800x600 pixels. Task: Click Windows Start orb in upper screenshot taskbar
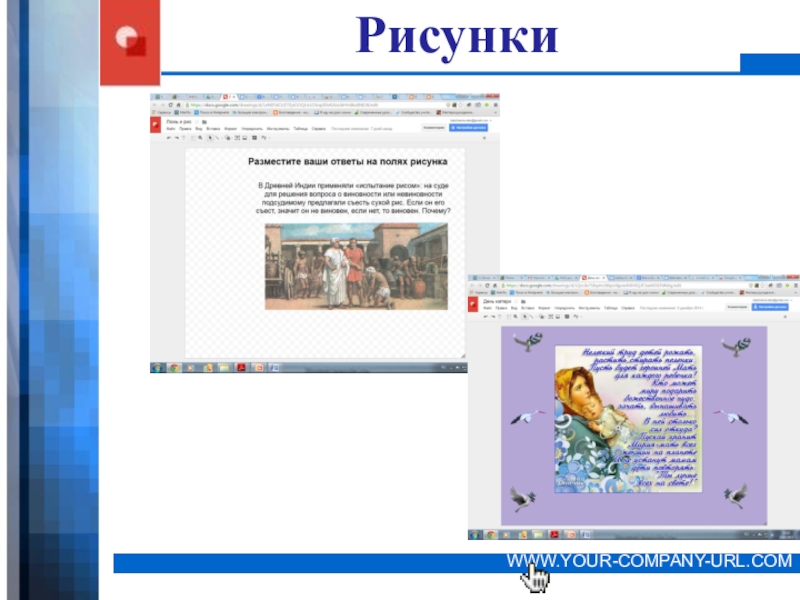157,367
